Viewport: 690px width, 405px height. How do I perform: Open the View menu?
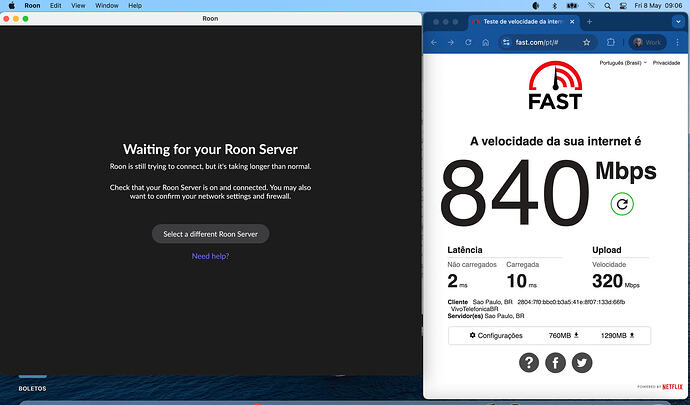tap(78, 6)
